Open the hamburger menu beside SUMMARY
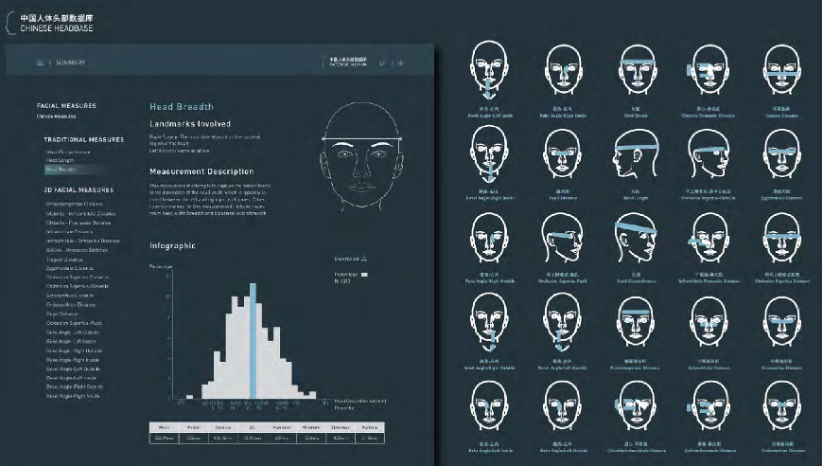This screenshot has height=466, width=822. tap(40, 63)
